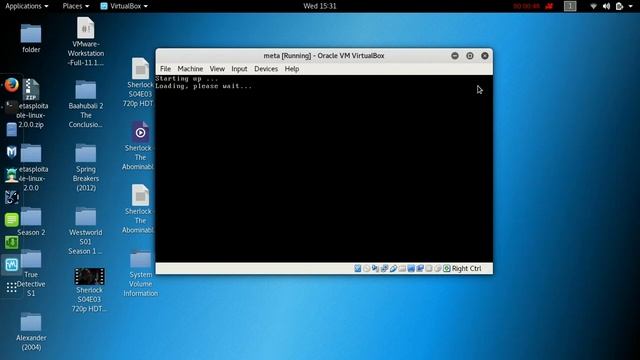Select the VMware-Workstation-Full installer file
The width and height of the screenshot is (640, 360).
pyautogui.click(x=86, y=42)
